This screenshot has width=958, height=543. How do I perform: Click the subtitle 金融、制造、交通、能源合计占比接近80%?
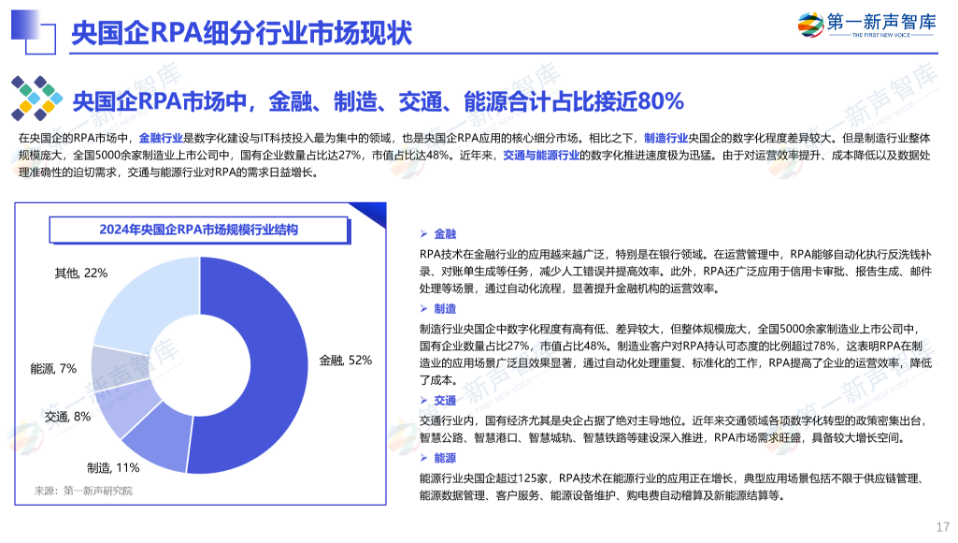476,101
